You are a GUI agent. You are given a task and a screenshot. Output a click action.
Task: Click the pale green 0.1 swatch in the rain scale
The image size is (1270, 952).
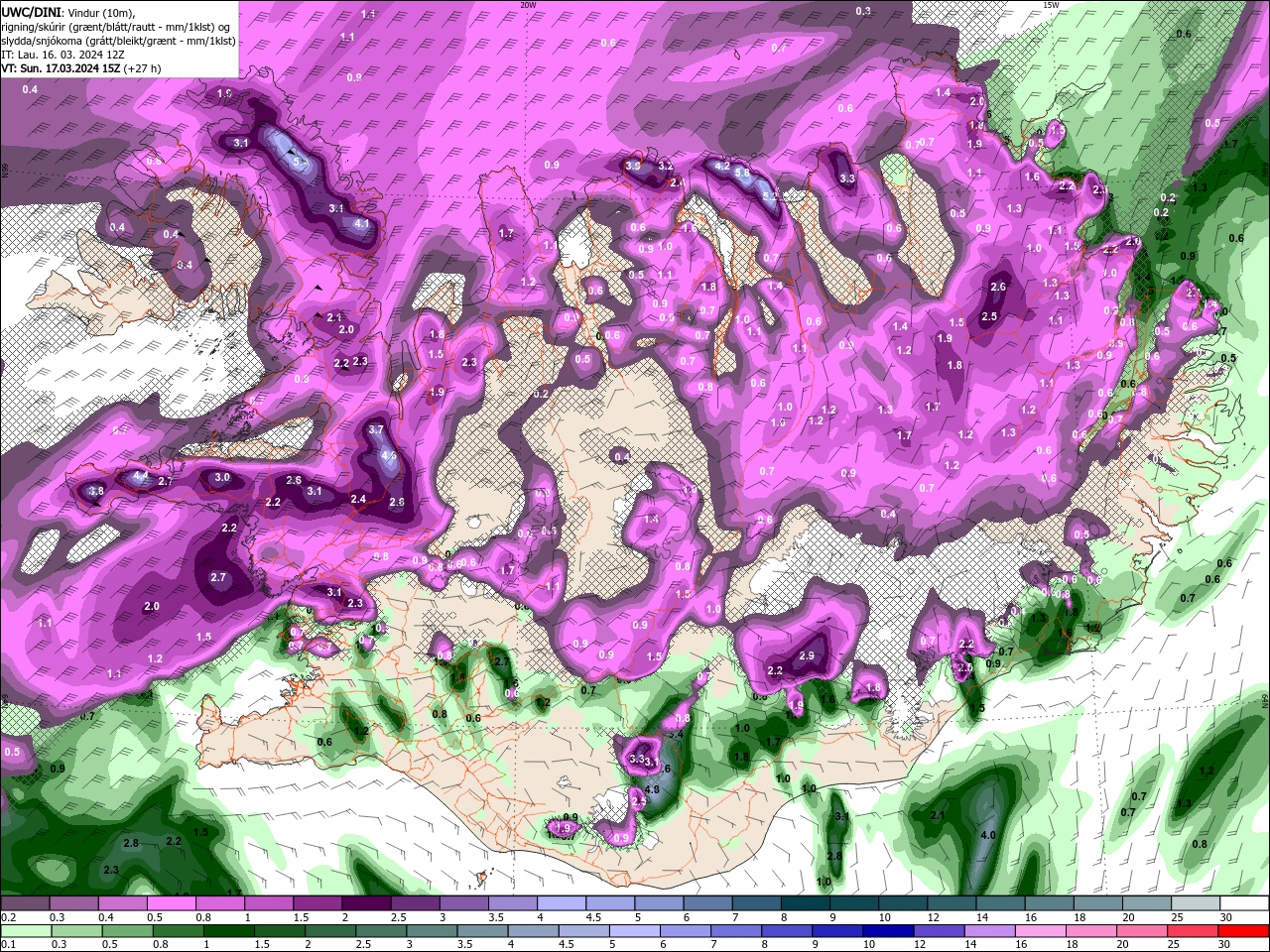(26, 931)
